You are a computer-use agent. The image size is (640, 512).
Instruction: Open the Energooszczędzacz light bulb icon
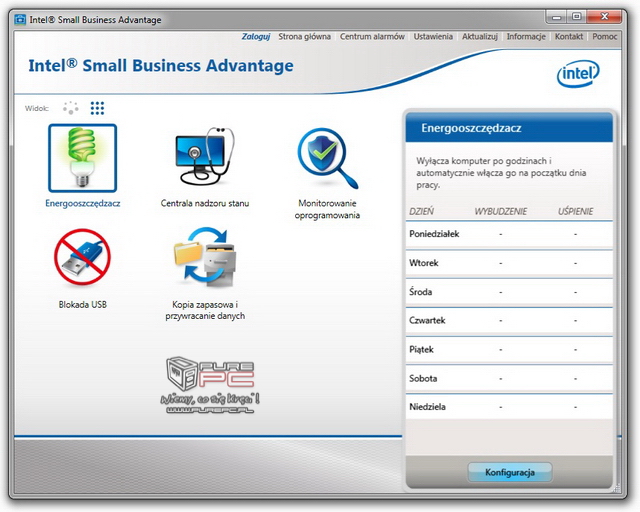click(82, 158)
